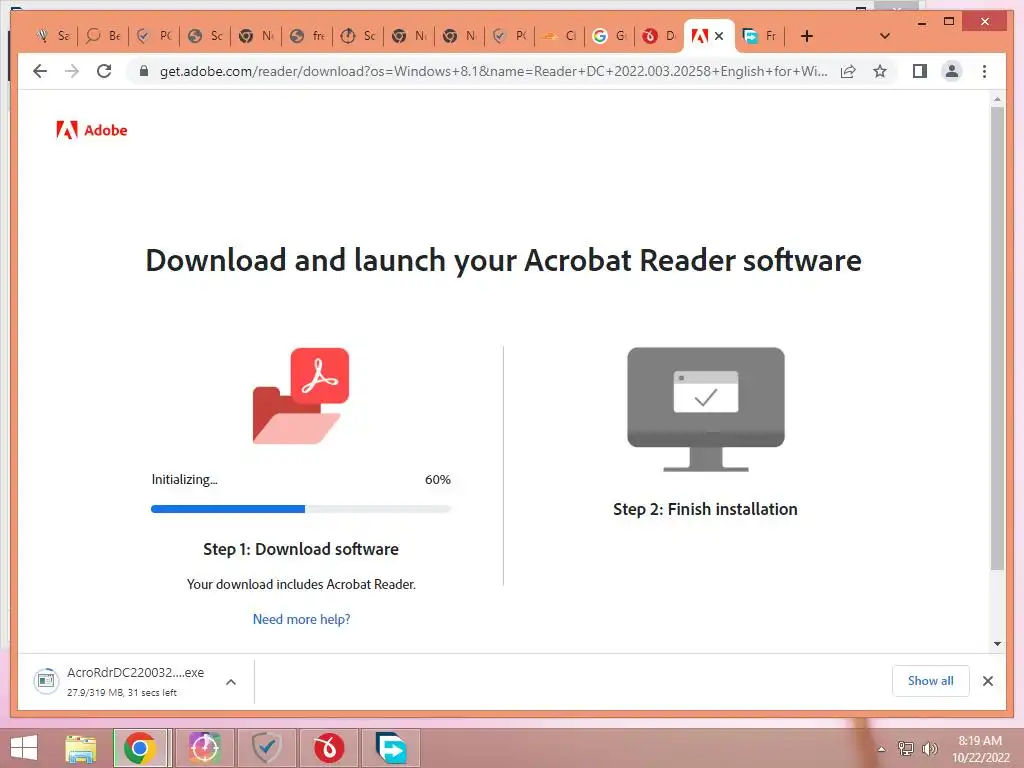The image size is (1024, 768).
Task: Open the red swirl app in taskbar
Action: 328,748
